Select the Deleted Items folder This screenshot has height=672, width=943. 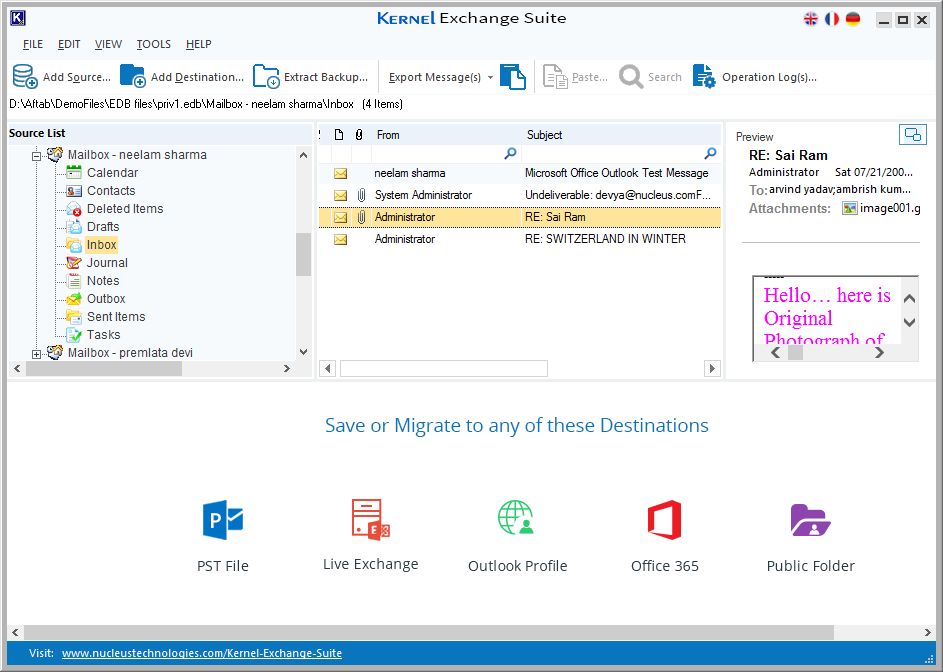125,209
